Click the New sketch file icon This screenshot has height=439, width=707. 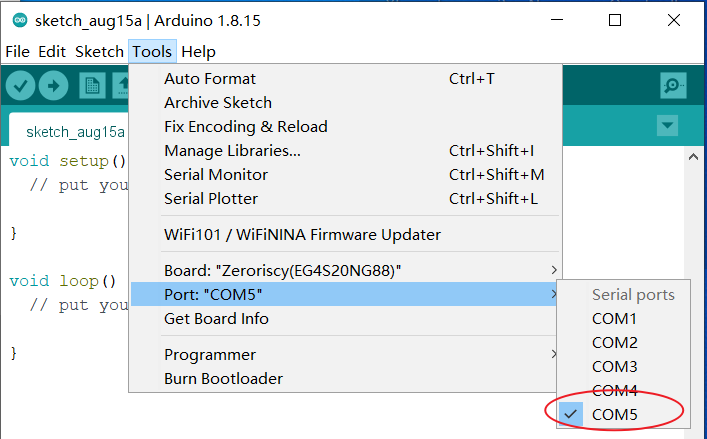click(x=92, y=86)
